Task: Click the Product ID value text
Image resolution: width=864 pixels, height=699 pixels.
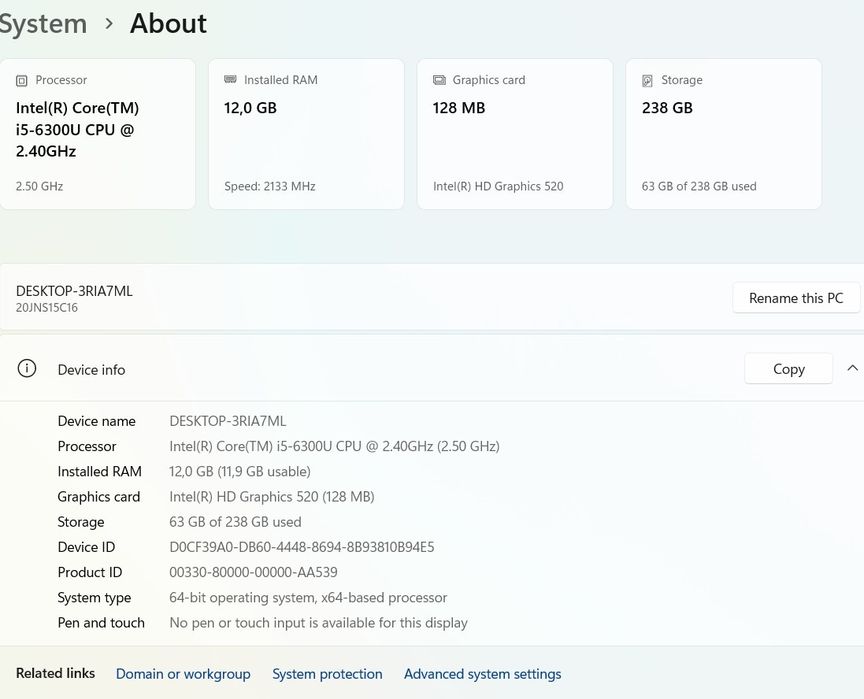Action: tap(253, 572)
